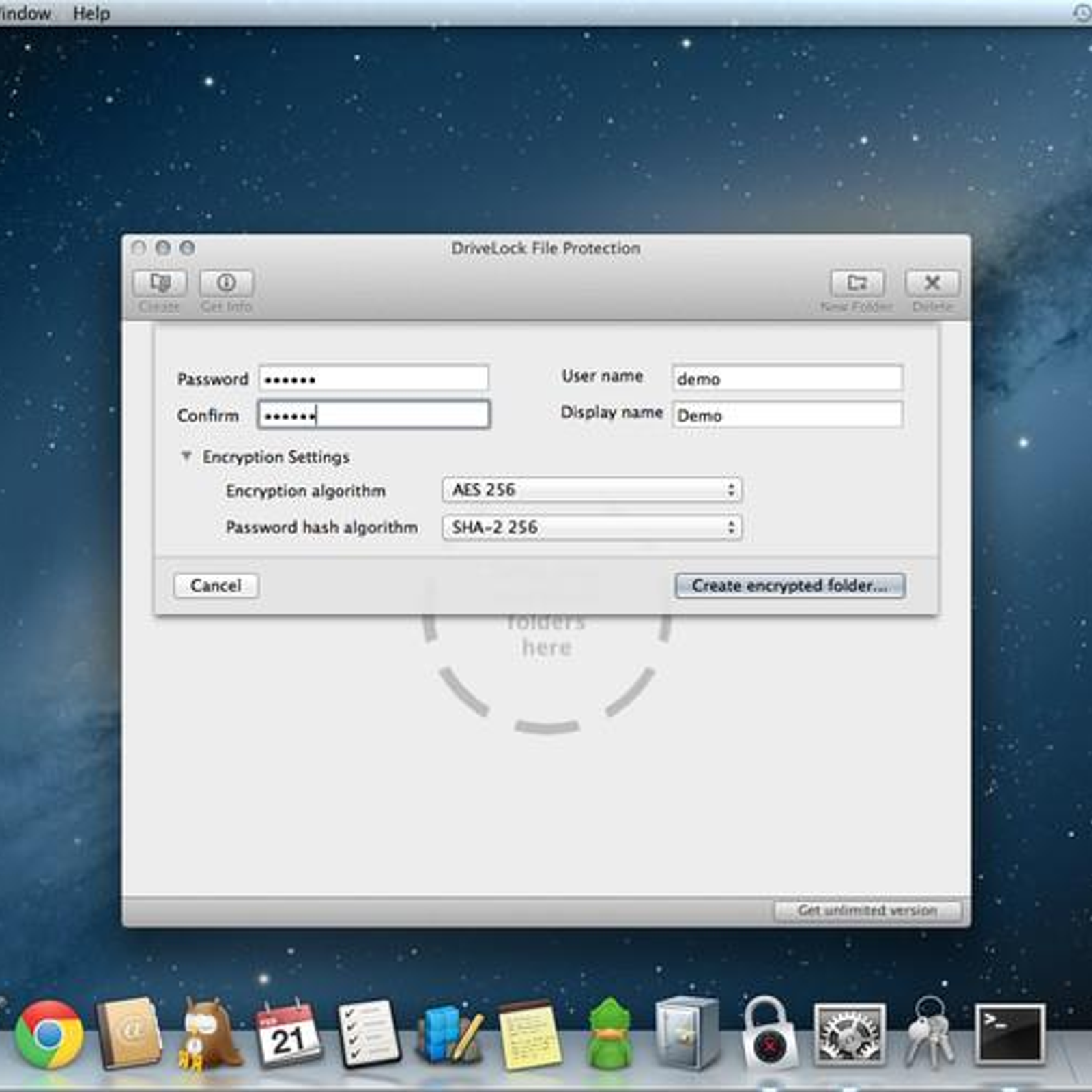1092x1092 pixels.
Task: Click the DriveLock window minimize button
Action: pos(163,248)
